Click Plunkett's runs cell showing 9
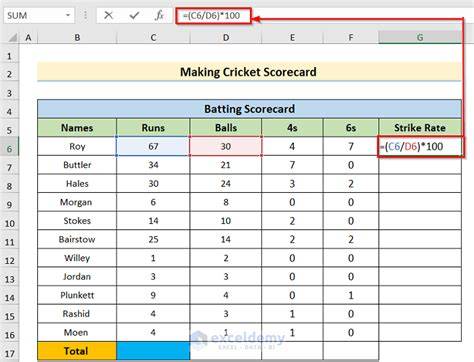This screenshot has width=474, height=362. (153, 295)
